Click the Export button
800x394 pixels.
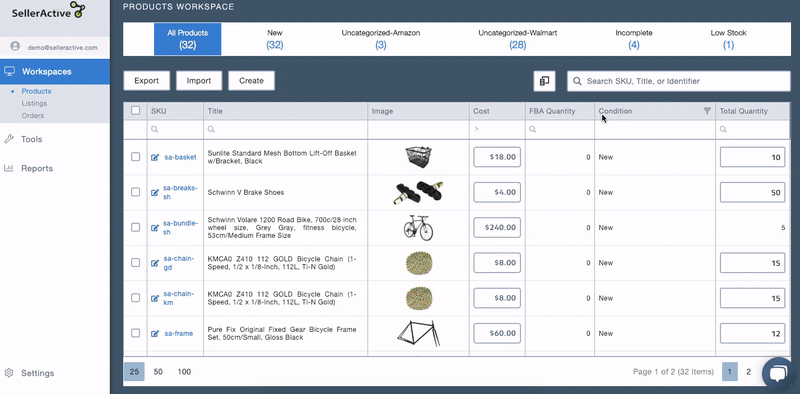coord(146,81)
